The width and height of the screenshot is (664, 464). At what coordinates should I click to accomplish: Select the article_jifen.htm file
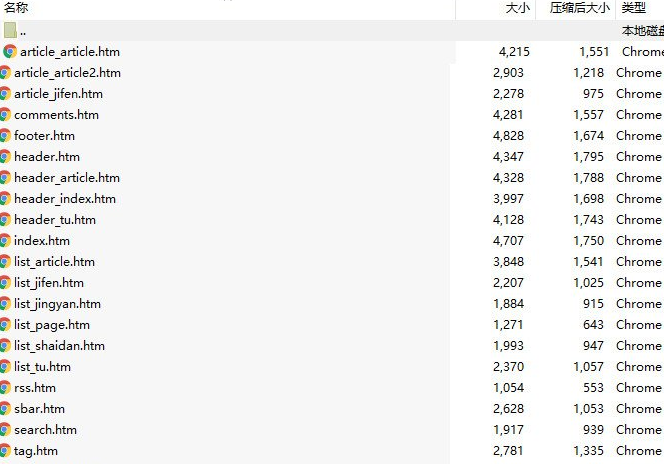point(58,94)
